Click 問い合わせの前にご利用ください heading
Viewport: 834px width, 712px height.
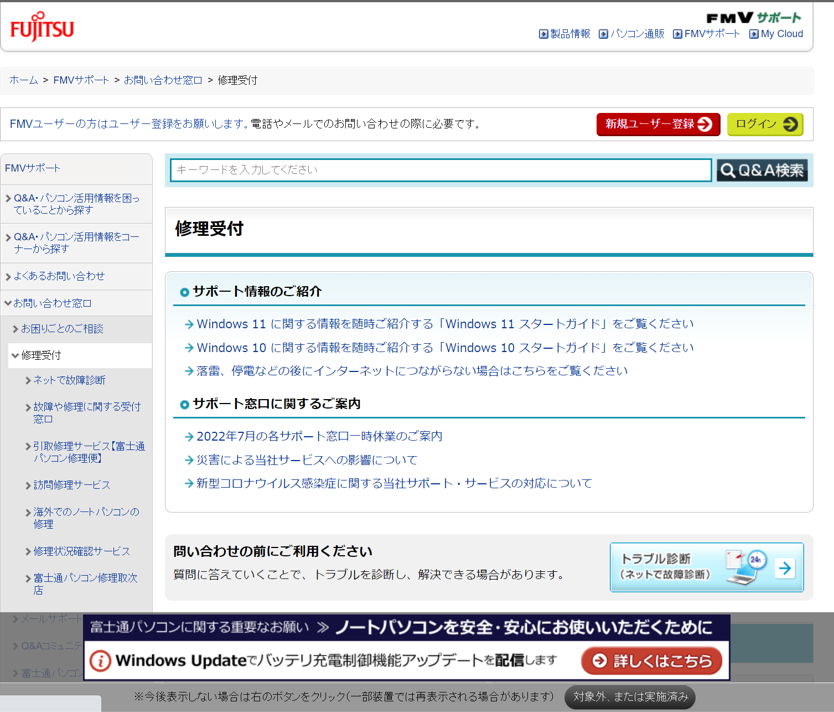(x=273, y=551)
